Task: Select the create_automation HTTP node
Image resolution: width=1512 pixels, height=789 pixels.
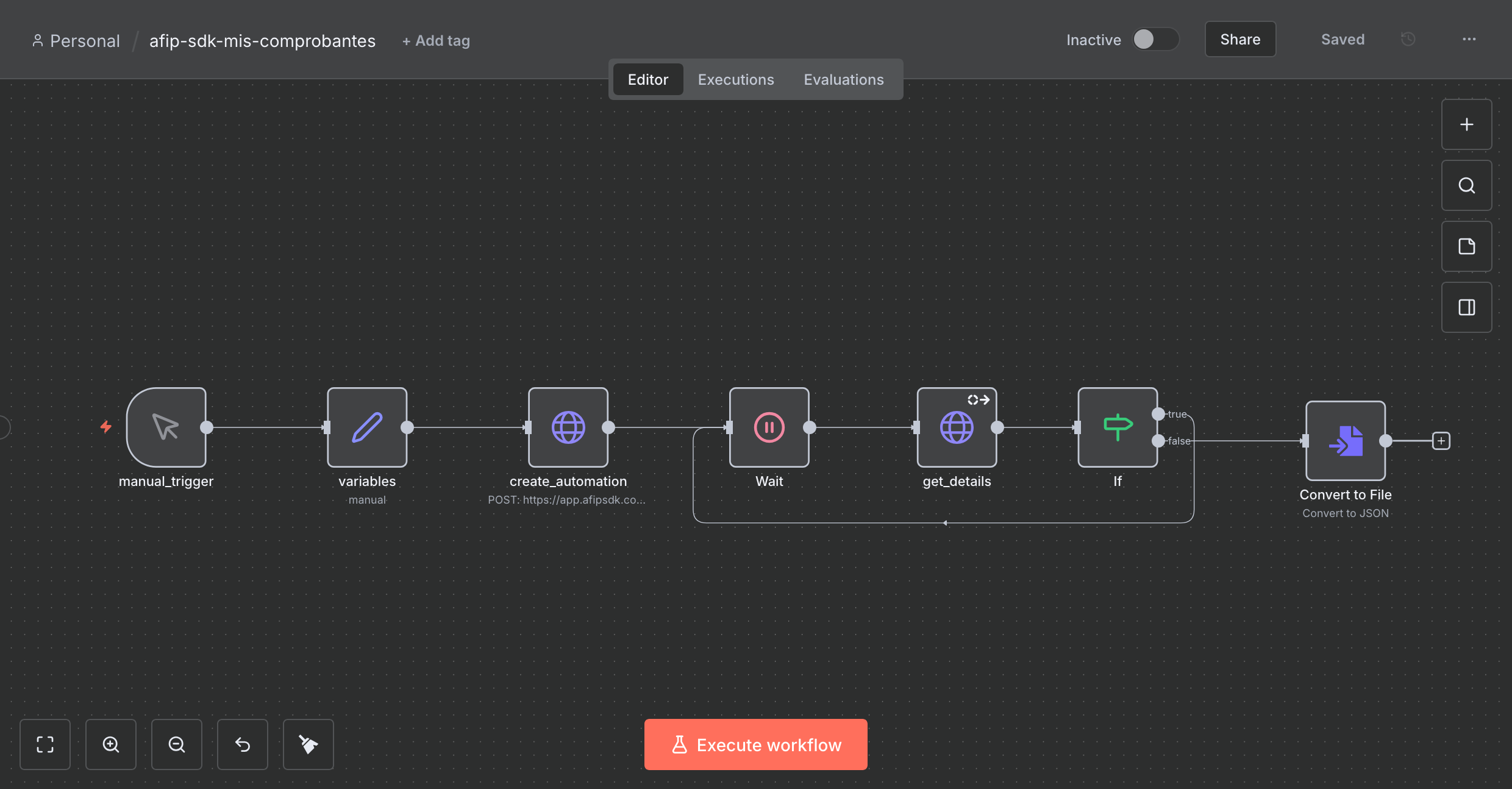Action: (x=568, y=427)
